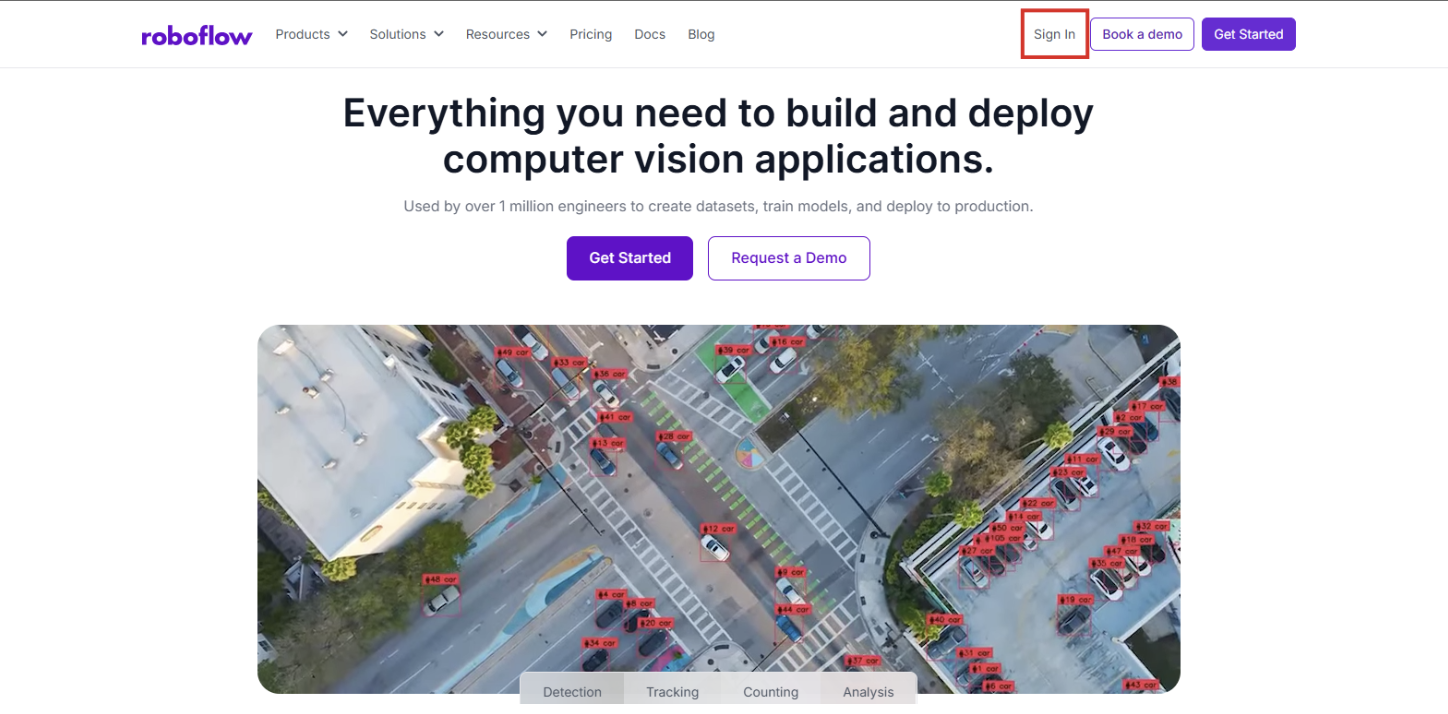Click the roboflow logo
The width and height of the screenshot is (1448, 714).
(197, 36)
